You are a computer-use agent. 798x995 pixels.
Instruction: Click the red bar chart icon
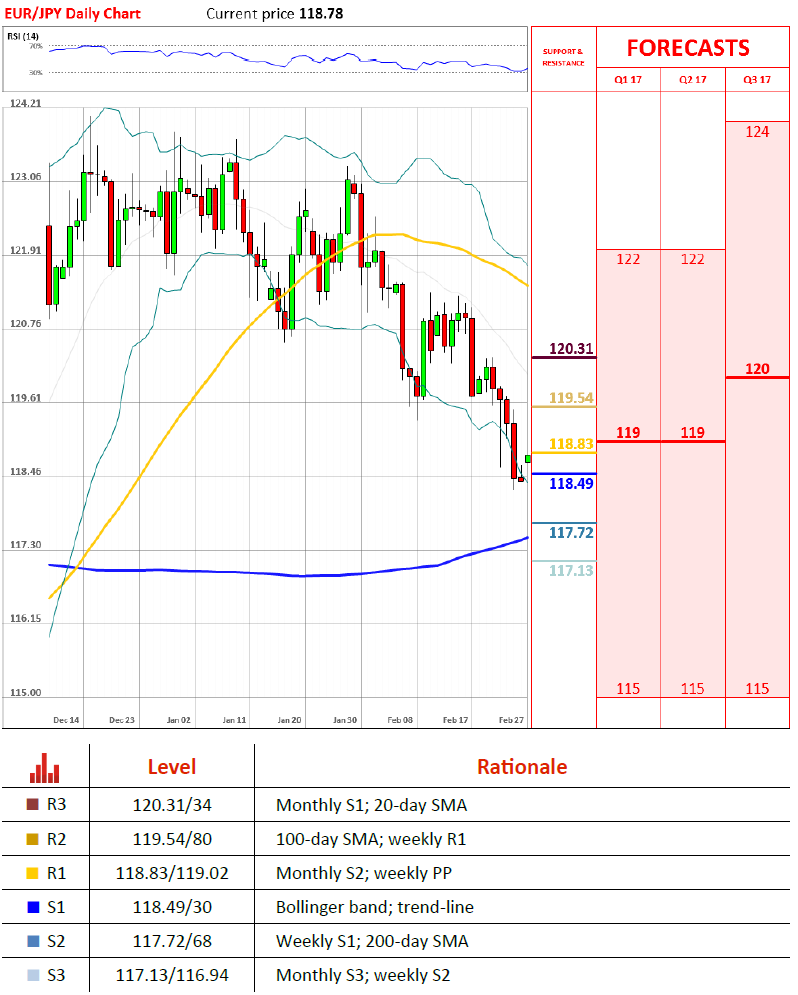click(x=44, y=768)
